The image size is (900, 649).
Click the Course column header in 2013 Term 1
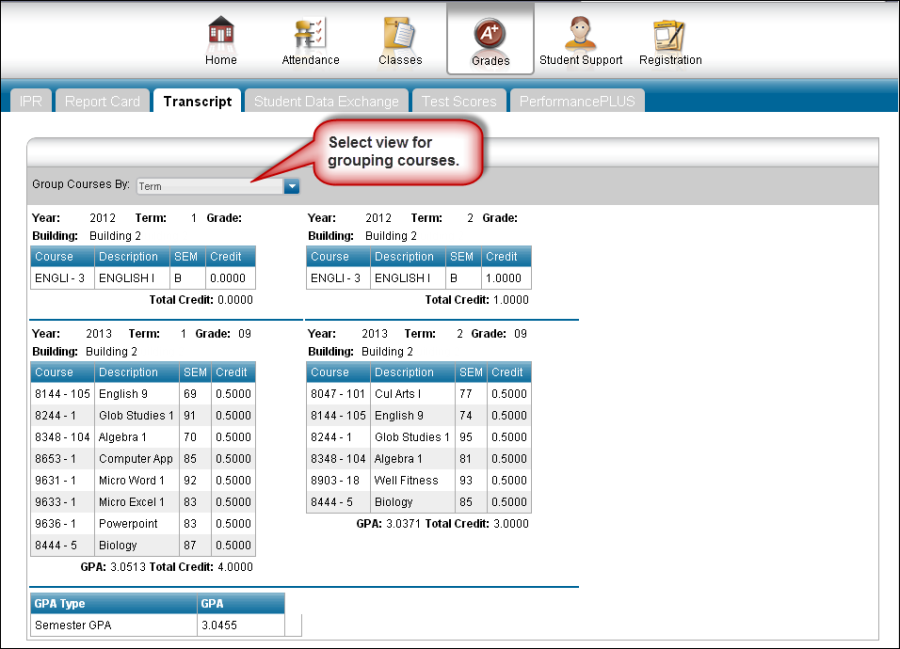[x=54, y=372]
